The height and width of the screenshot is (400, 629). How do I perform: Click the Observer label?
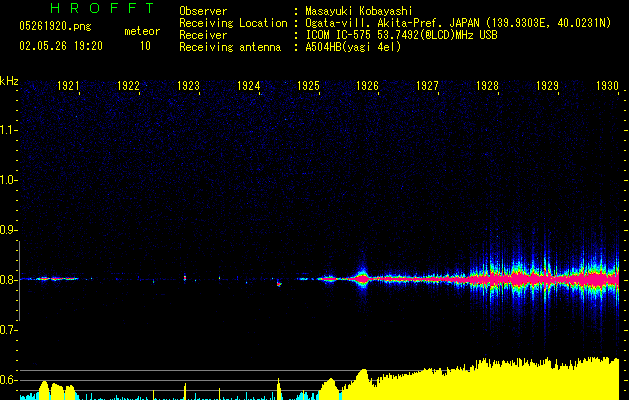203,11
